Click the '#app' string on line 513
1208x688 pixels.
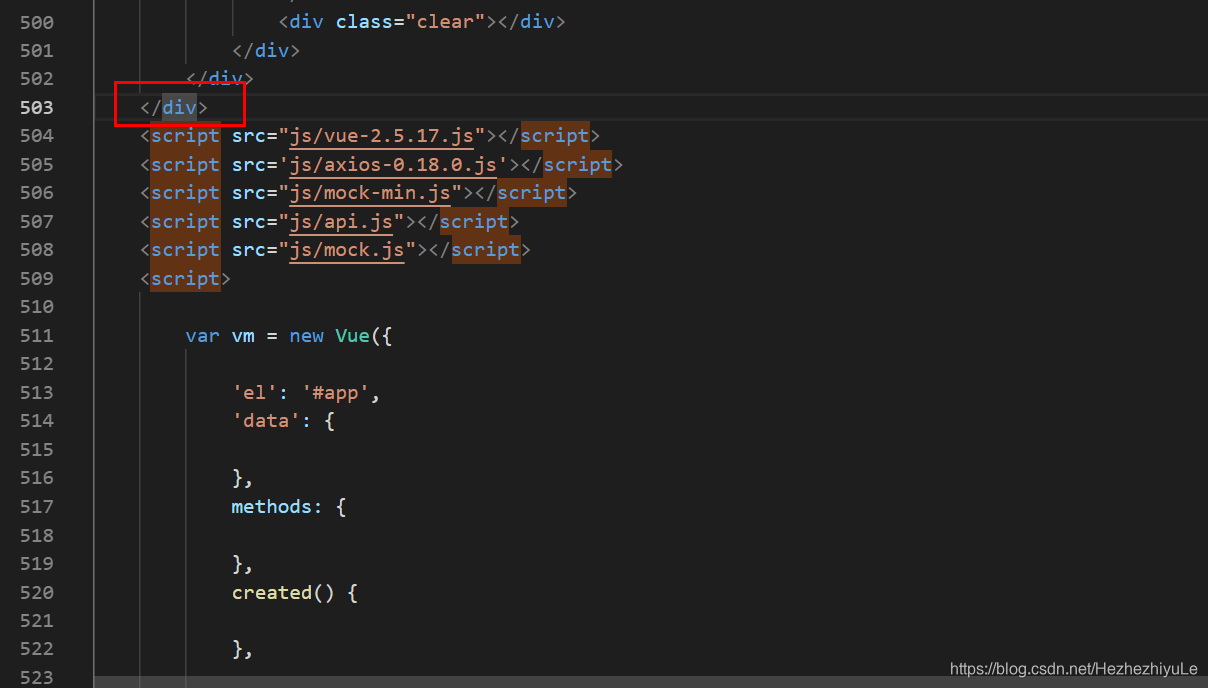click(336, 392)
